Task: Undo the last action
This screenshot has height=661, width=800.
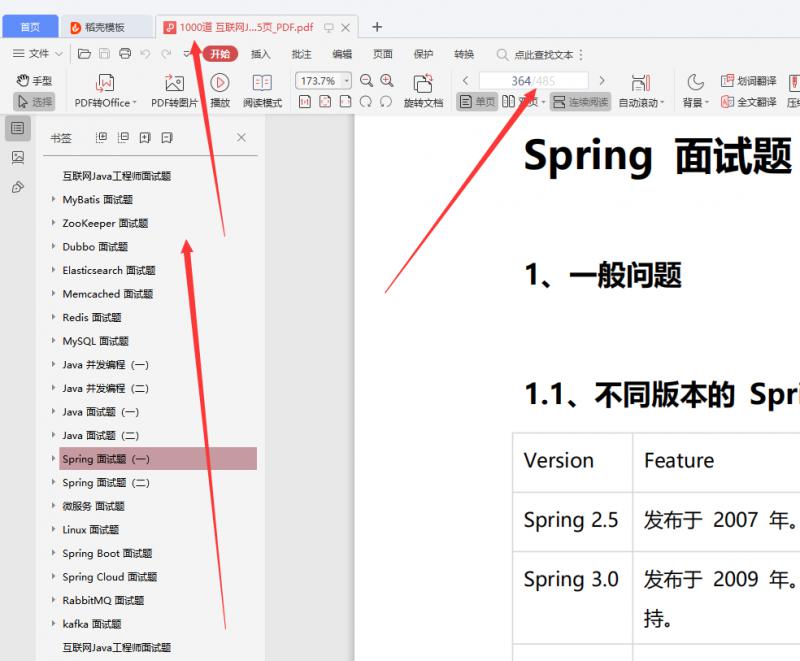Action: click(x=145, y=54)
